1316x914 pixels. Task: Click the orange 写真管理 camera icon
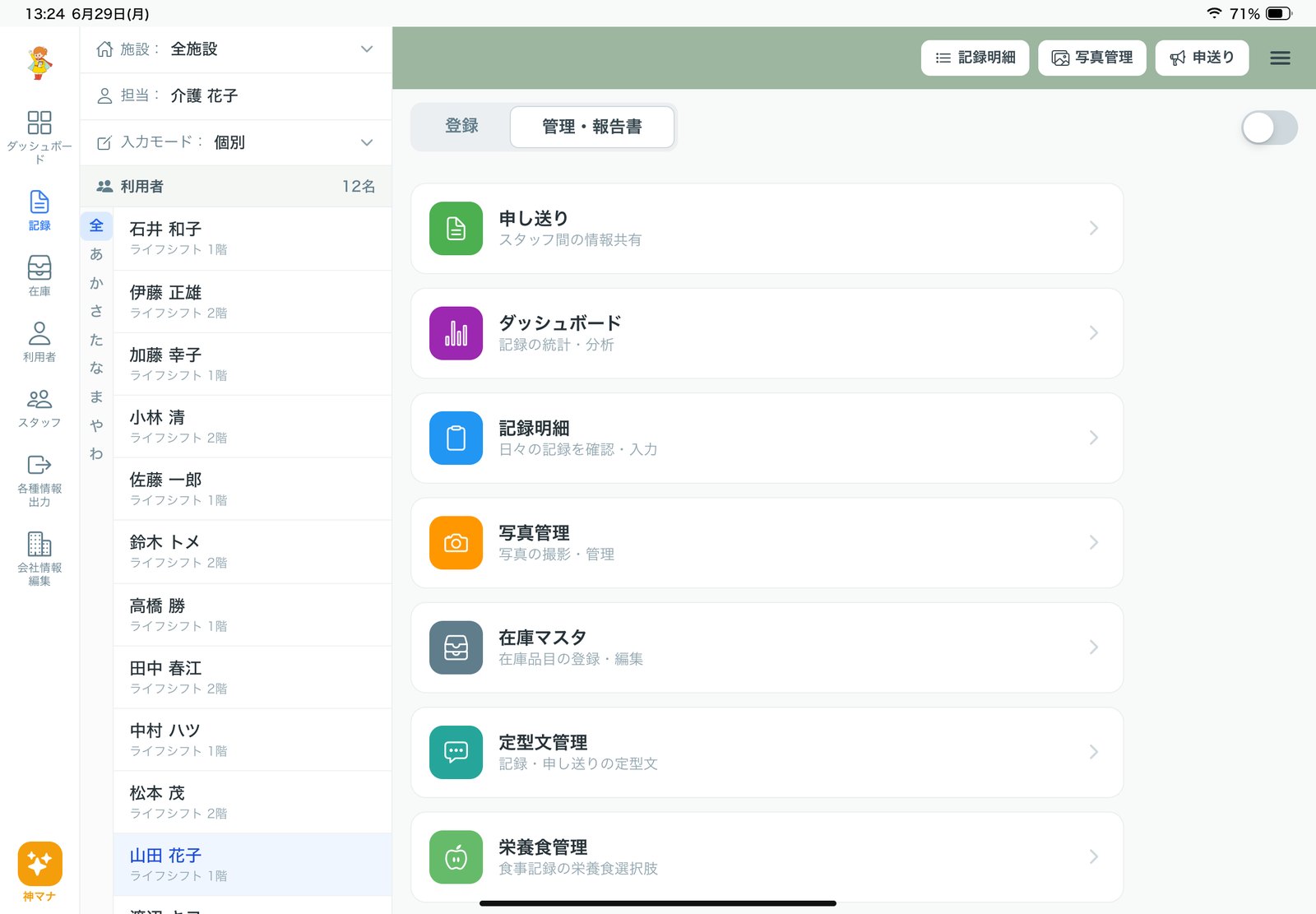click(x=456, y=542)
